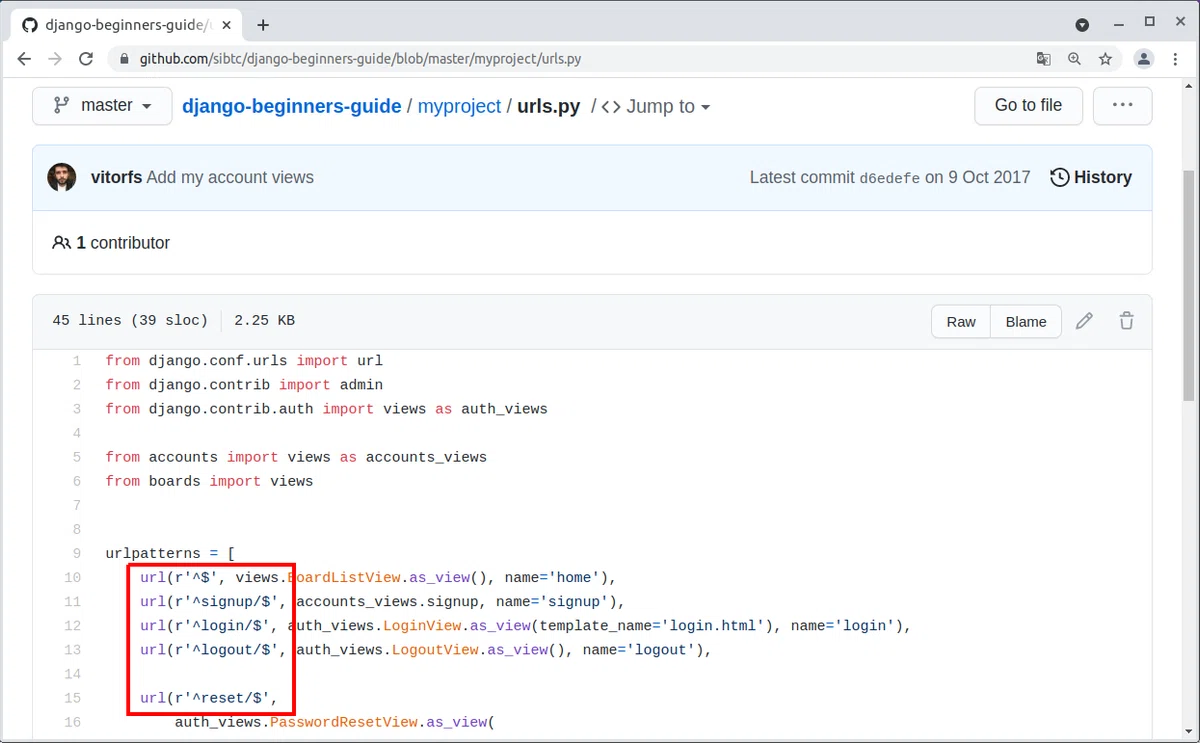Select line number 5

point(77,457)
